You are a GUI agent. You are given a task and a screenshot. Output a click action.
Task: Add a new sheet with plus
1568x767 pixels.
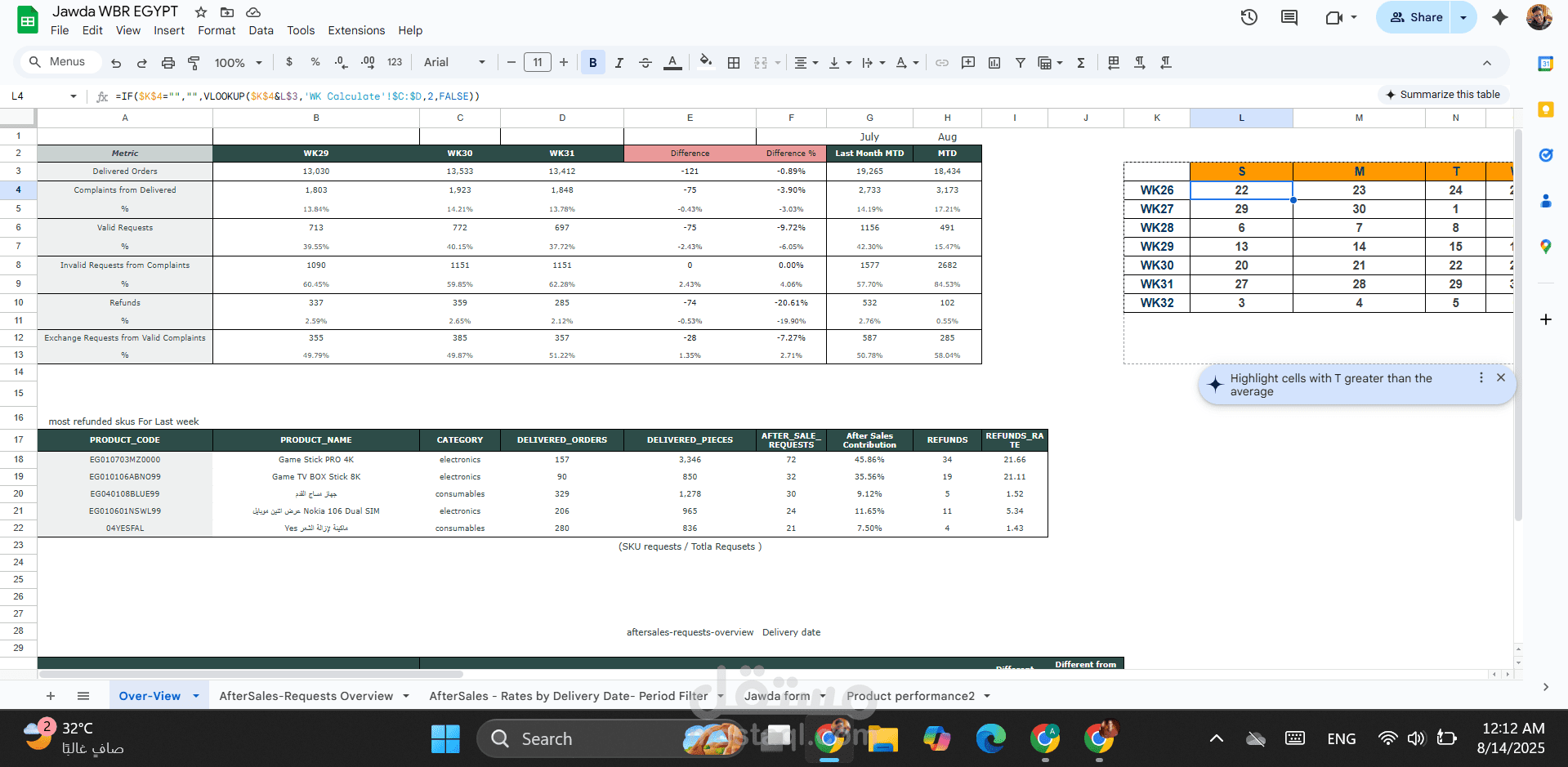tap(51, 696)
